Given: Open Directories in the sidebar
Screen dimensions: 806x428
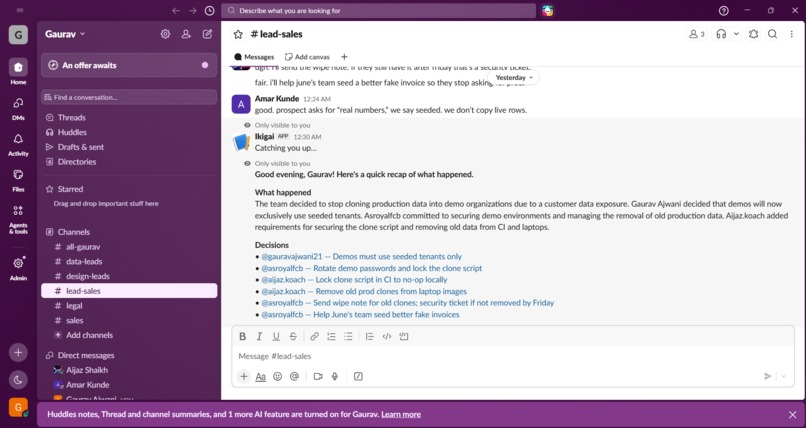Looking at the screenshot, I should point(77,162).
